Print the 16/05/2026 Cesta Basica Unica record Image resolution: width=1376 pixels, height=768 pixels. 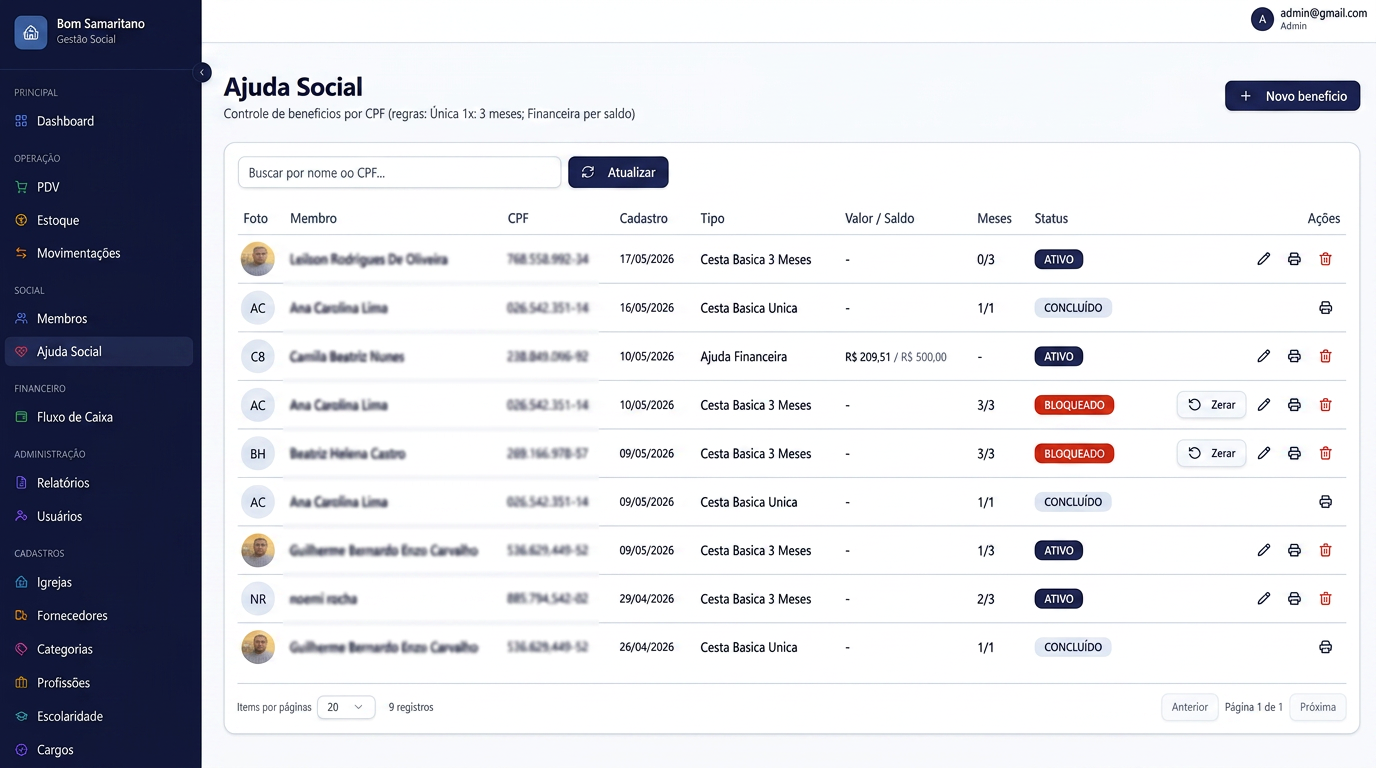coord(1326,308)
